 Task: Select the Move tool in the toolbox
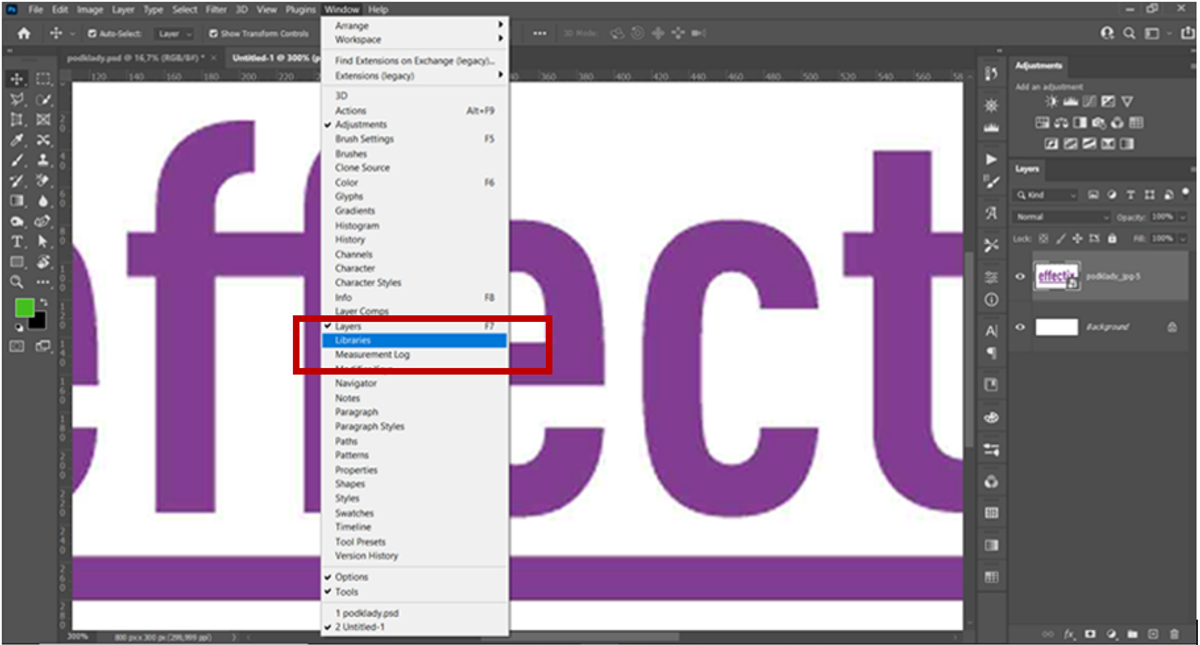click(x=17, y=79)
